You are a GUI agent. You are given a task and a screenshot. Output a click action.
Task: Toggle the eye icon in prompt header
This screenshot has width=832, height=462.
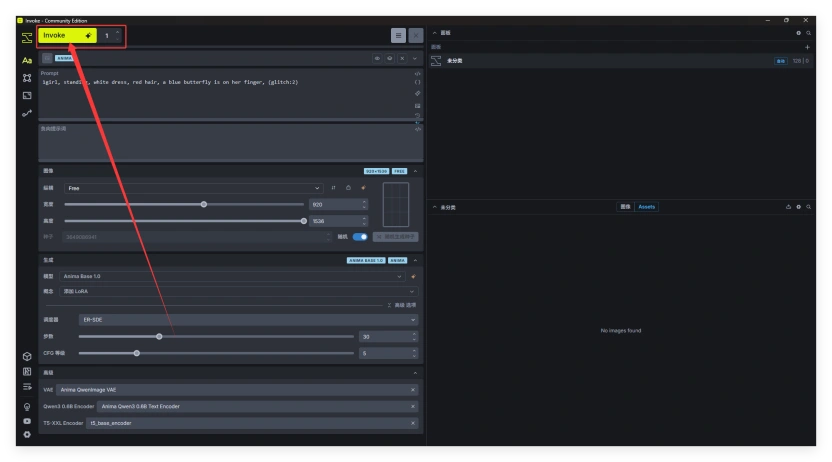click(377, 58)
